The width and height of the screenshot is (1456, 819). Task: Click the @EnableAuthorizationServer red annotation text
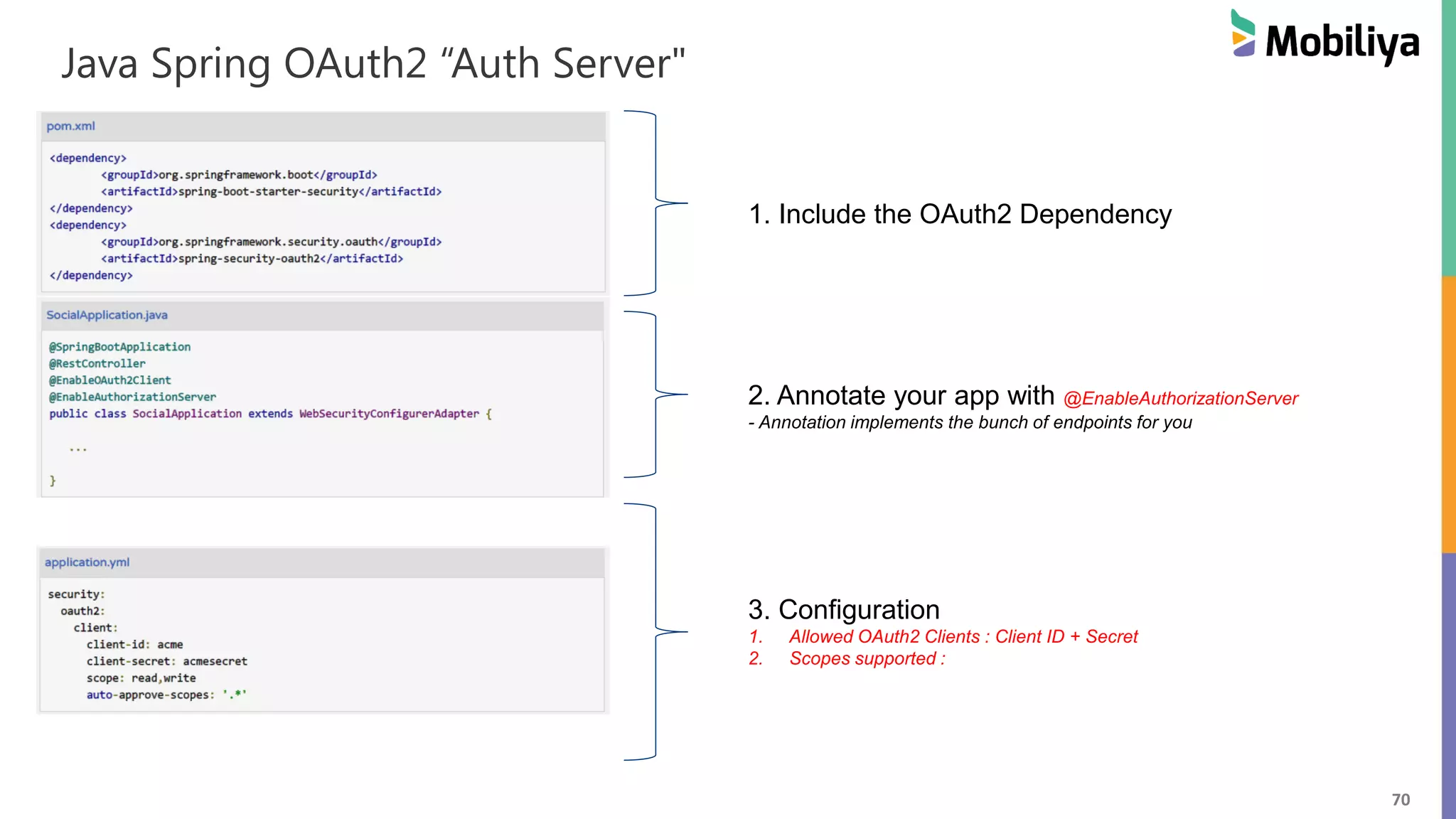pyautogui.click(x=1180, y=399)
